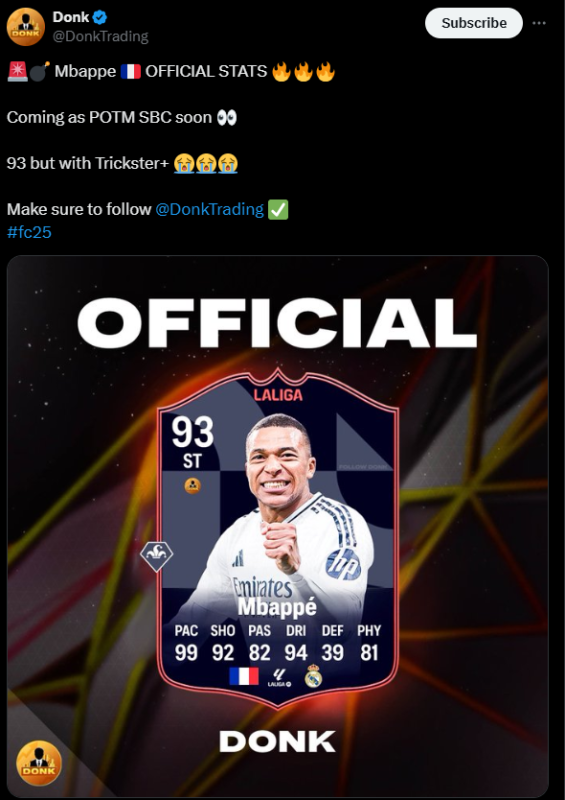Image resolution: width=565 pixels, height=800 pixels.
Task: Click the Trickster+ playstyle diamond icon
Action: 157,557
